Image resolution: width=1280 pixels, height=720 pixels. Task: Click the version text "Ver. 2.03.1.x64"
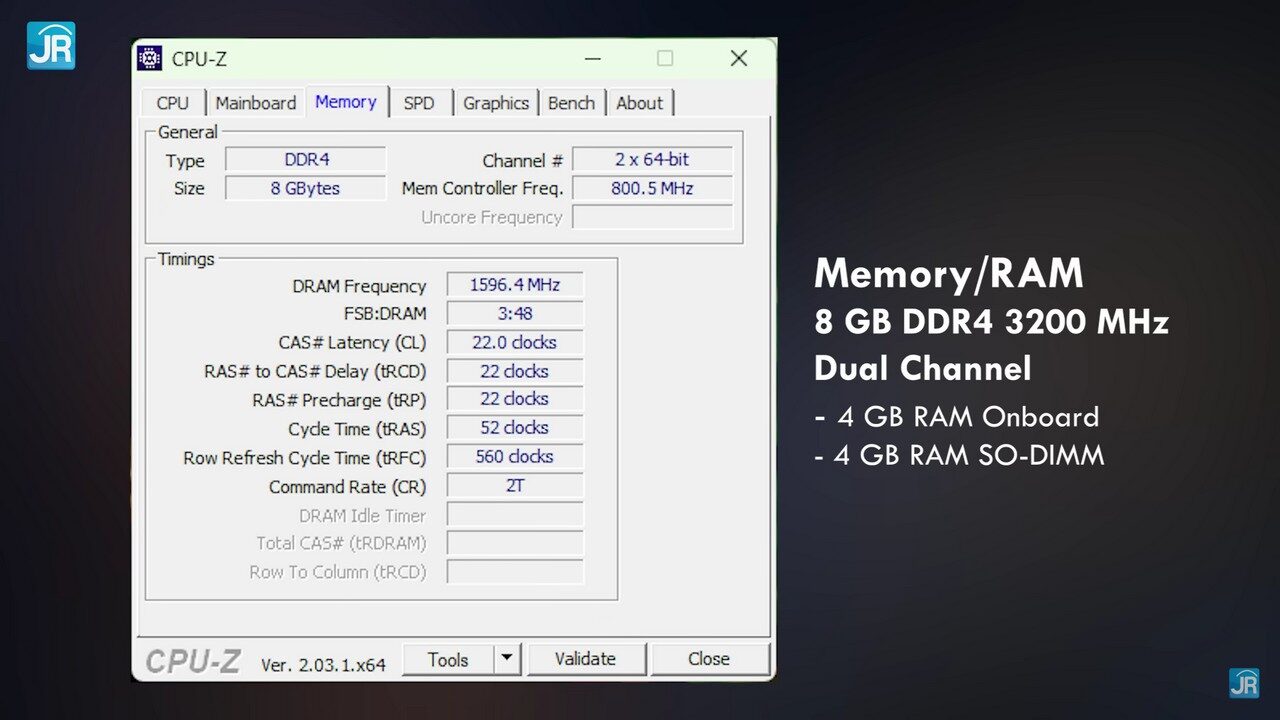coord(323,664)
